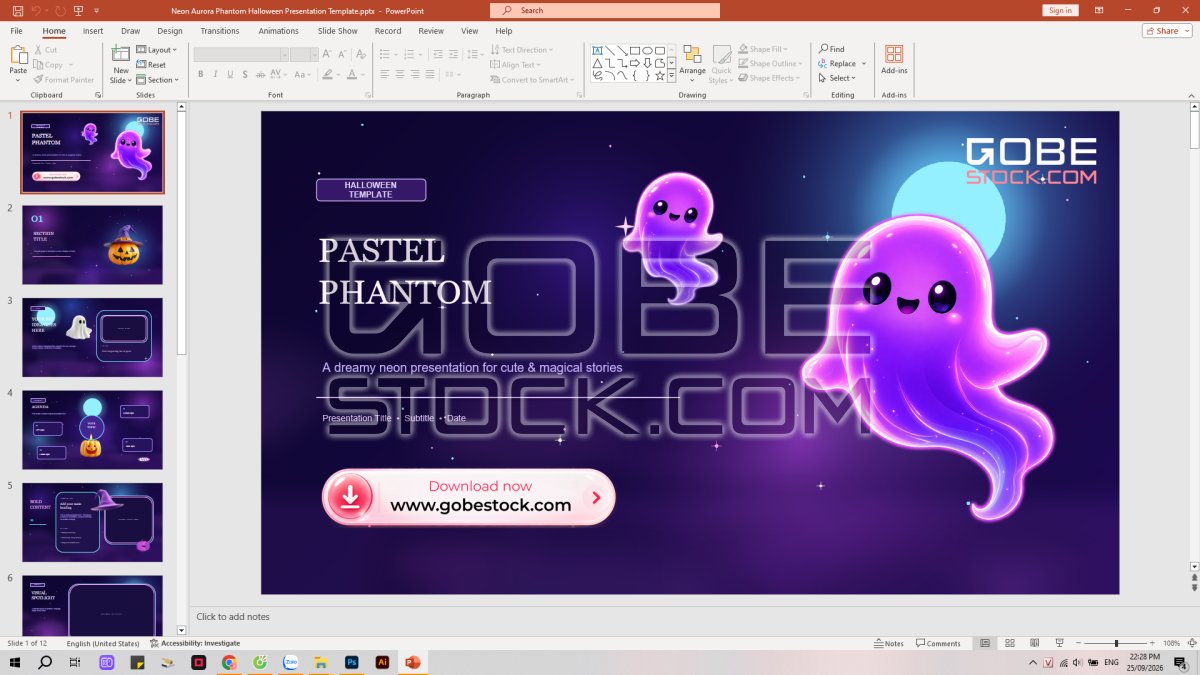Image resolution: width=1200 pixels, height=675 pixels.
Task: Open the Review tab
Action: tap(431, 31)
